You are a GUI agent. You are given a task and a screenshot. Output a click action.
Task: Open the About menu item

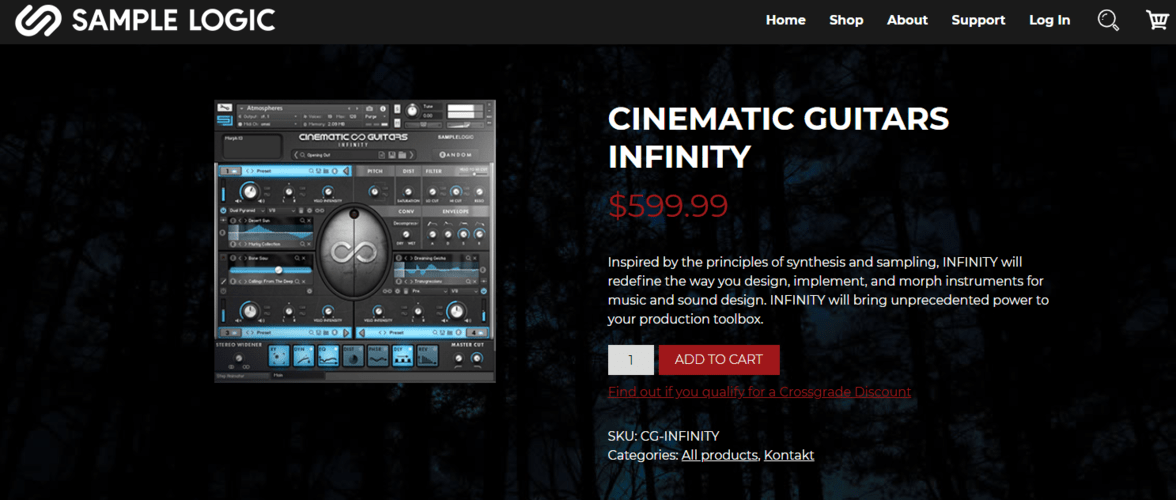click(x=907, y=20)
